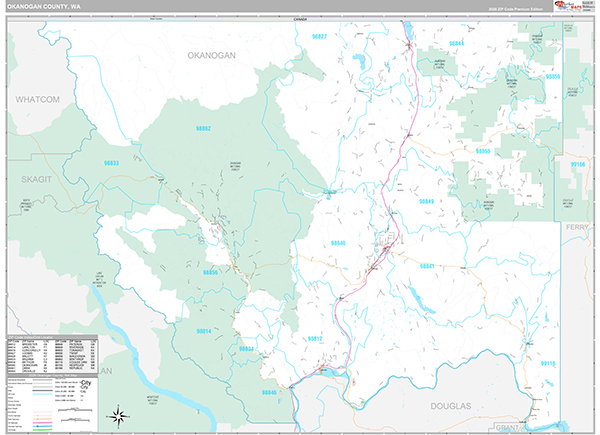Click the Market Maps logo
600x435 pixels.
(x=567, y=6)
